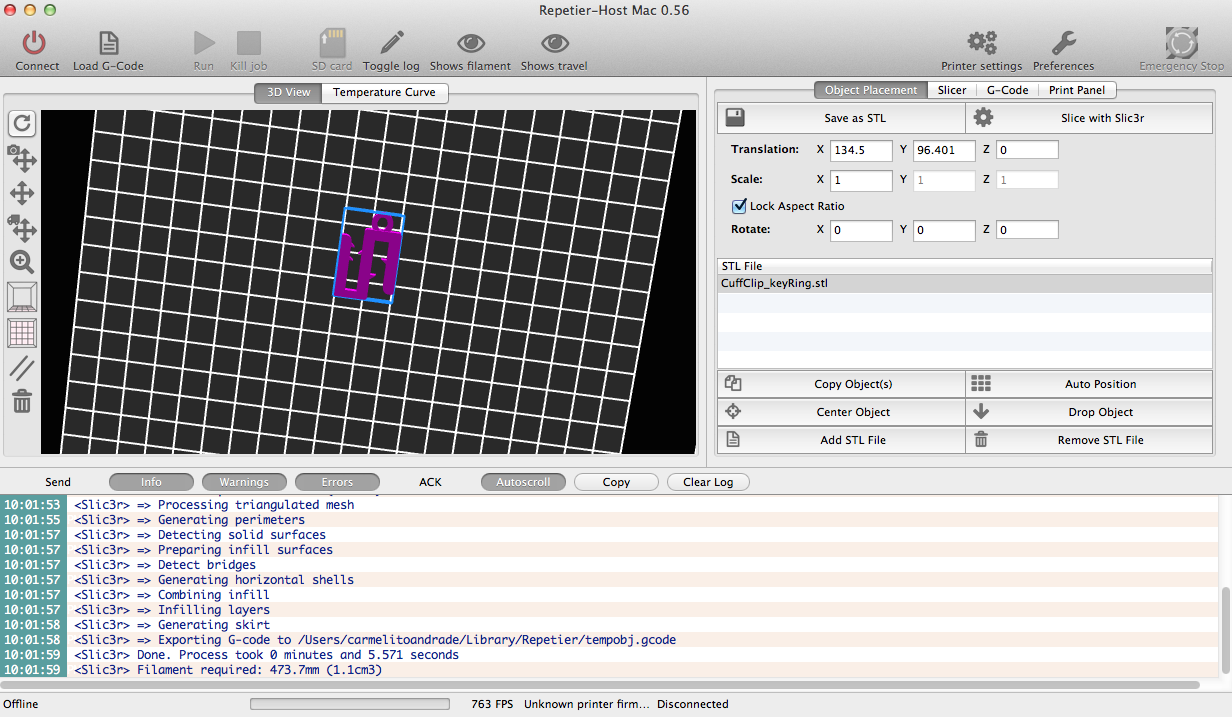Switch to the perspective box view
The image size is (1232, 717).
coord(22,297)
